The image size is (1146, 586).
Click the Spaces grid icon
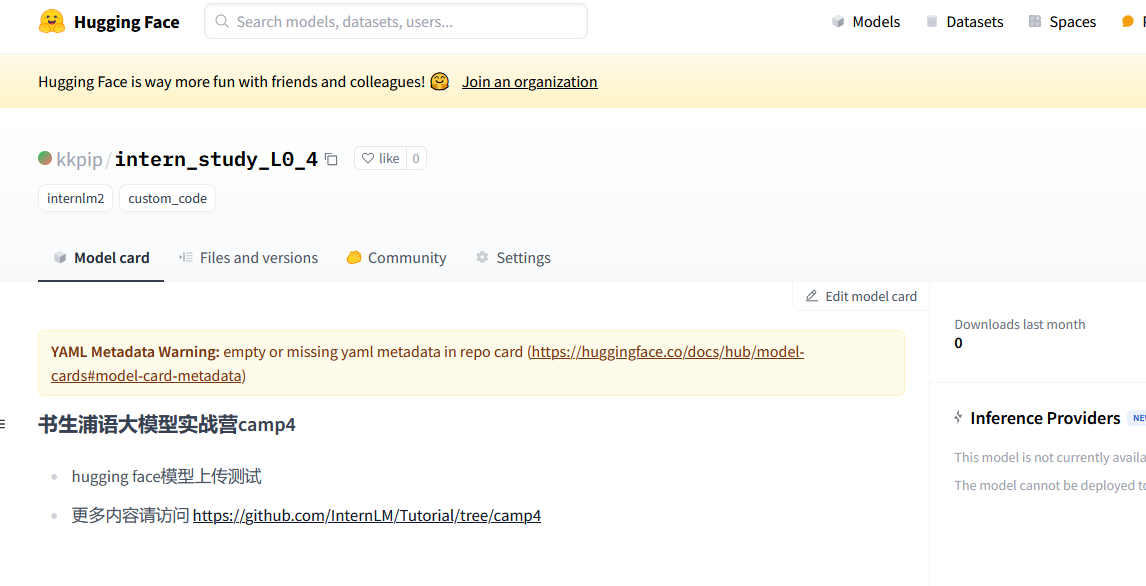(x=1034, y=21)
